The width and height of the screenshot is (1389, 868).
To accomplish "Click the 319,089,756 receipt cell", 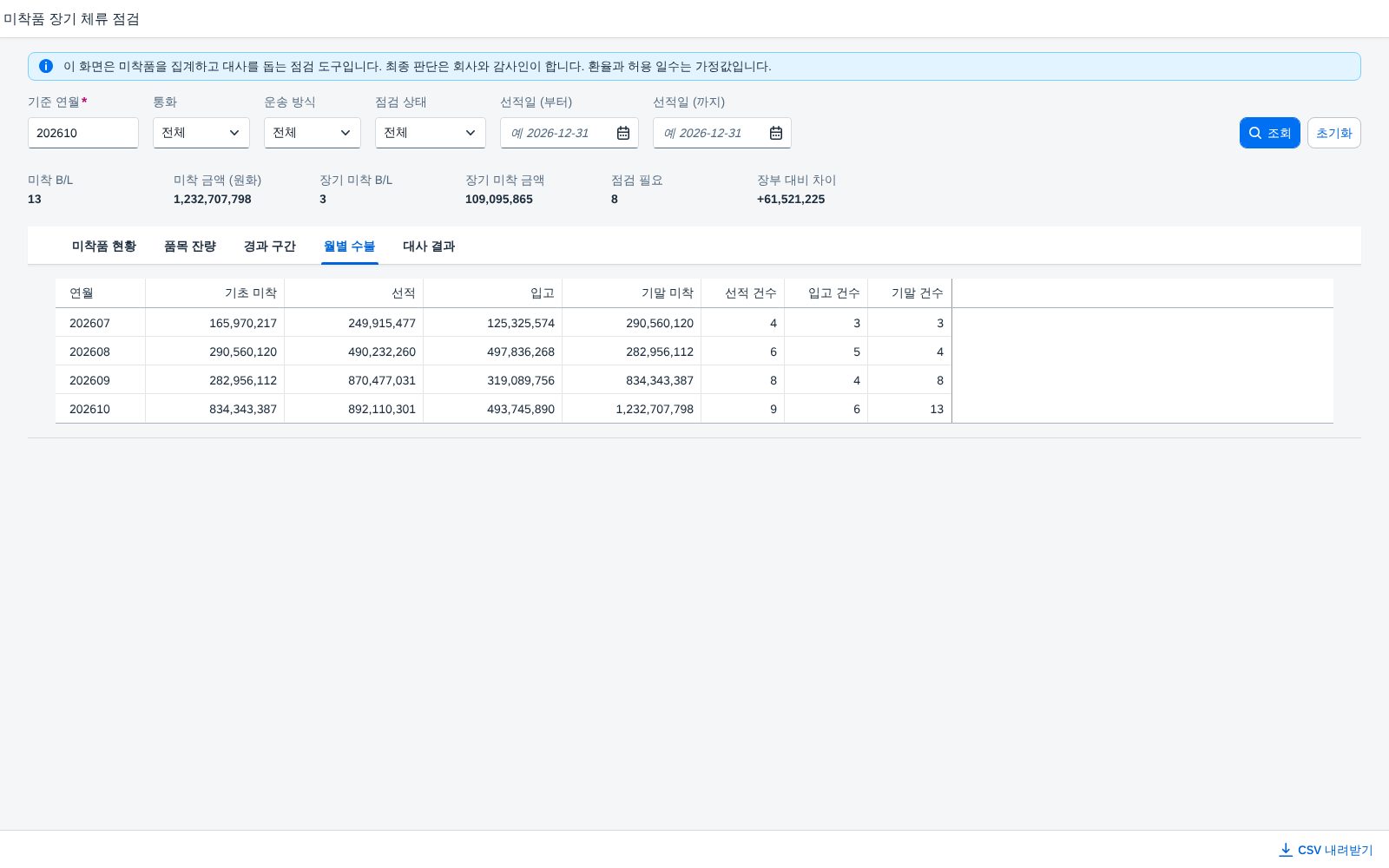I will [x=493, y=380].
